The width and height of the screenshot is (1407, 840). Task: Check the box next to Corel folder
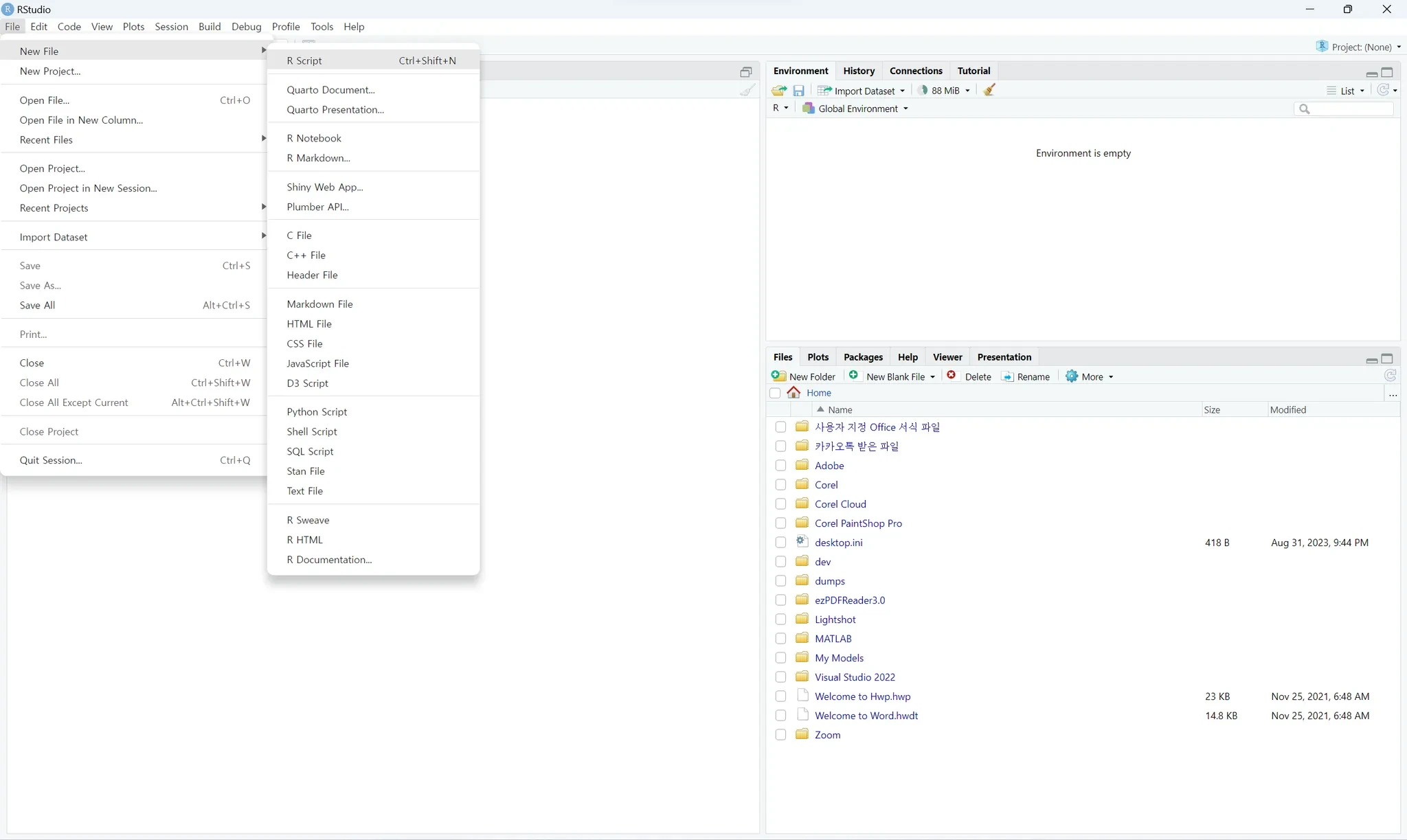tap(780, 485)
